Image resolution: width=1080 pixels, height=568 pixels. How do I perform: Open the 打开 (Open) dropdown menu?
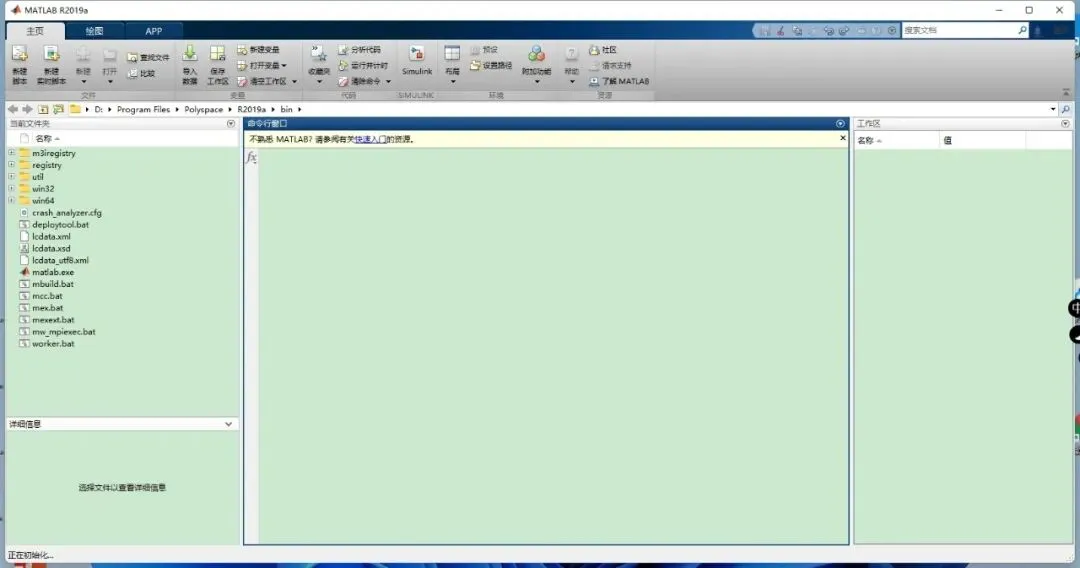[110, 81]
